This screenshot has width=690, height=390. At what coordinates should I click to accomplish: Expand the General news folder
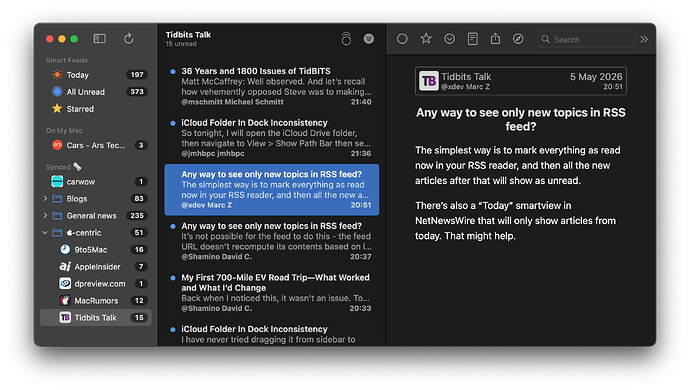pyautogui.click(x=45, y=216)
